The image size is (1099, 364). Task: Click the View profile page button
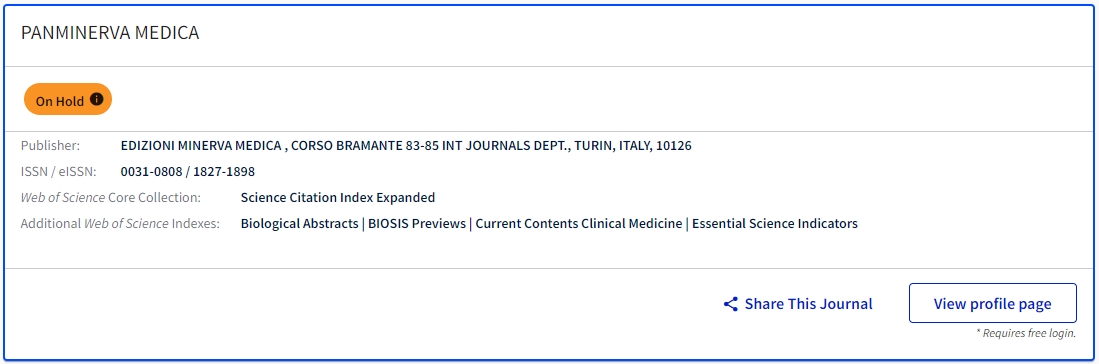coord(992,303)
